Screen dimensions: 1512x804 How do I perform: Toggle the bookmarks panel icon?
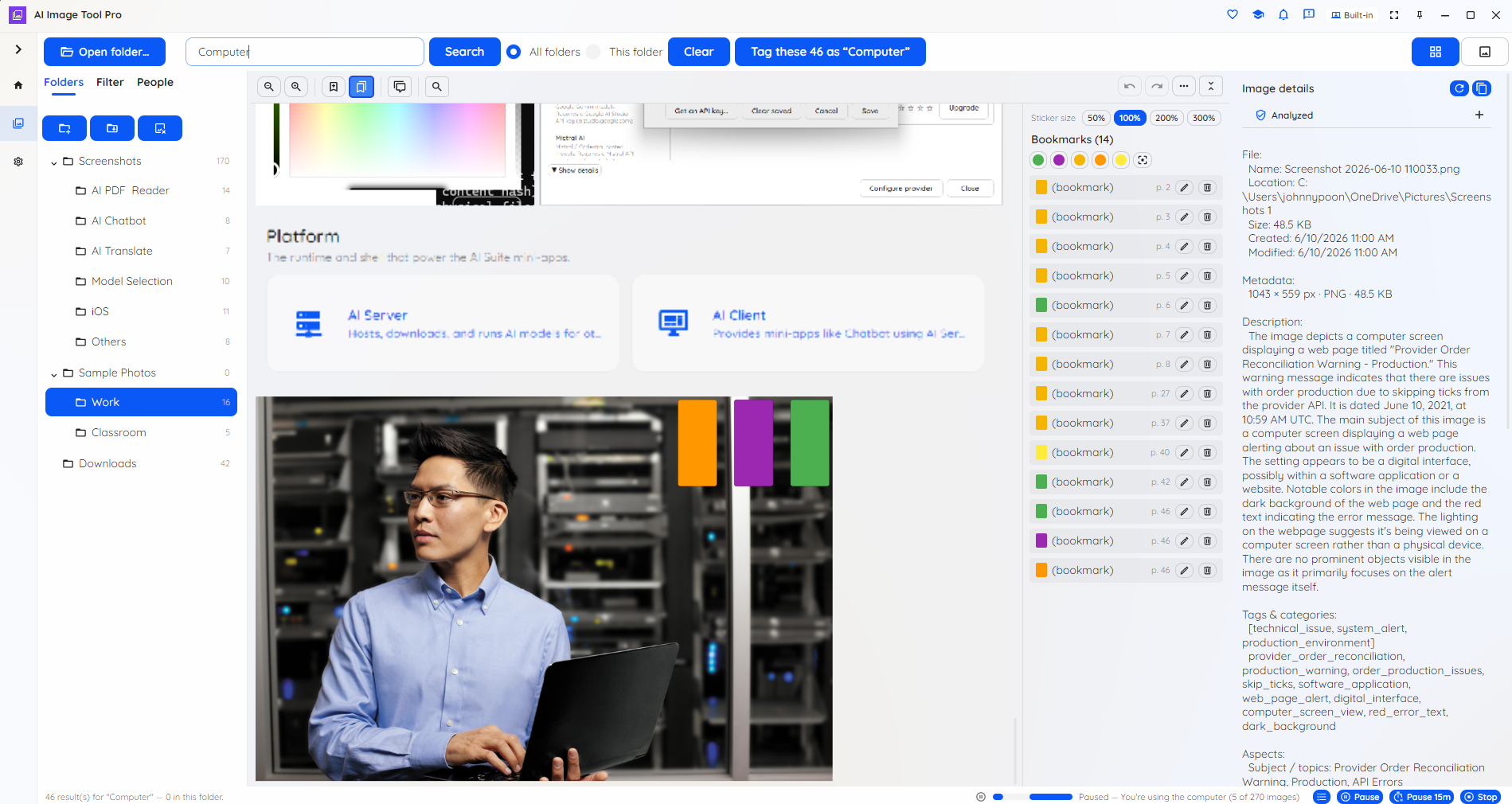point(361,87)
